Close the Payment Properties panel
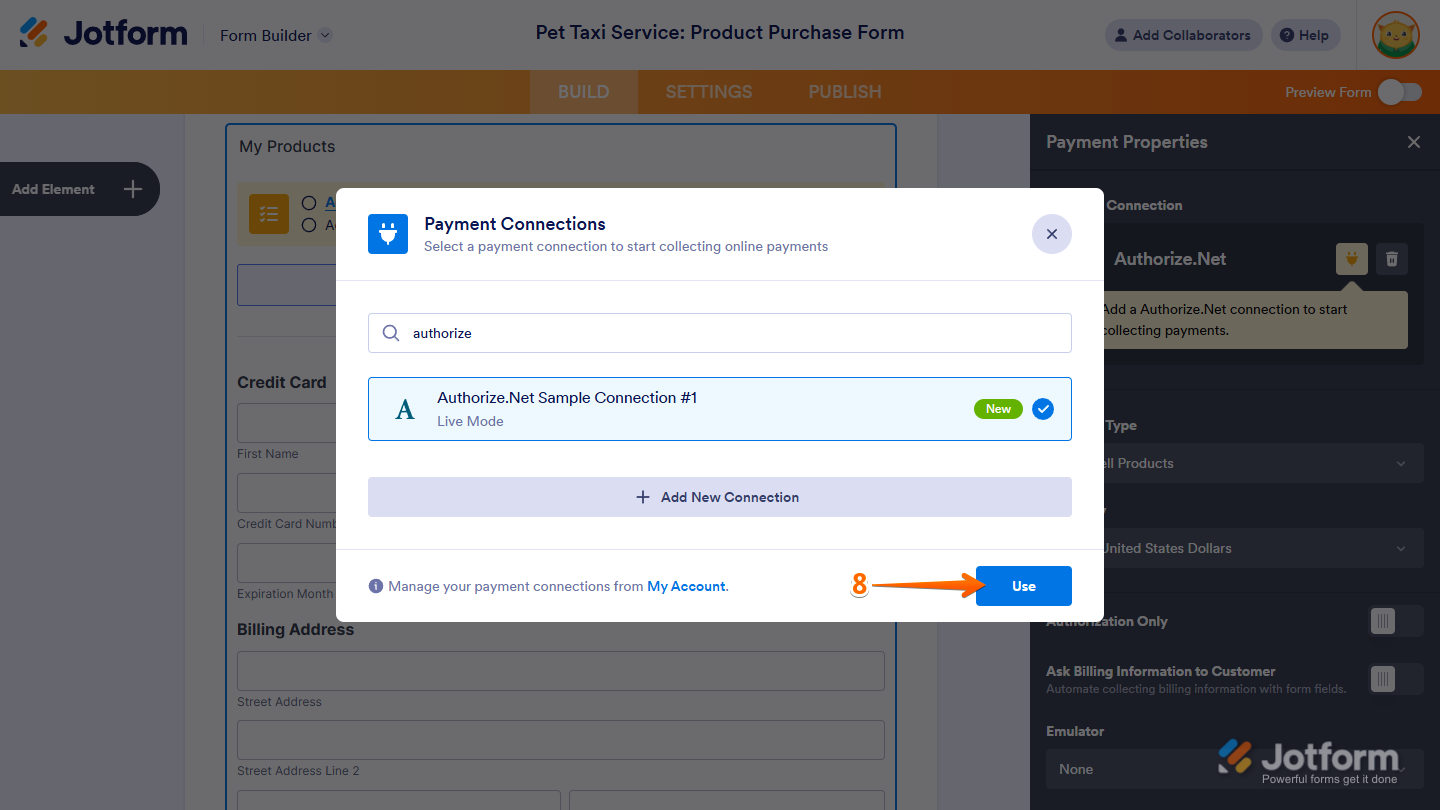The width and height of the screenshot is (1440, 810). coord(1413,142)
